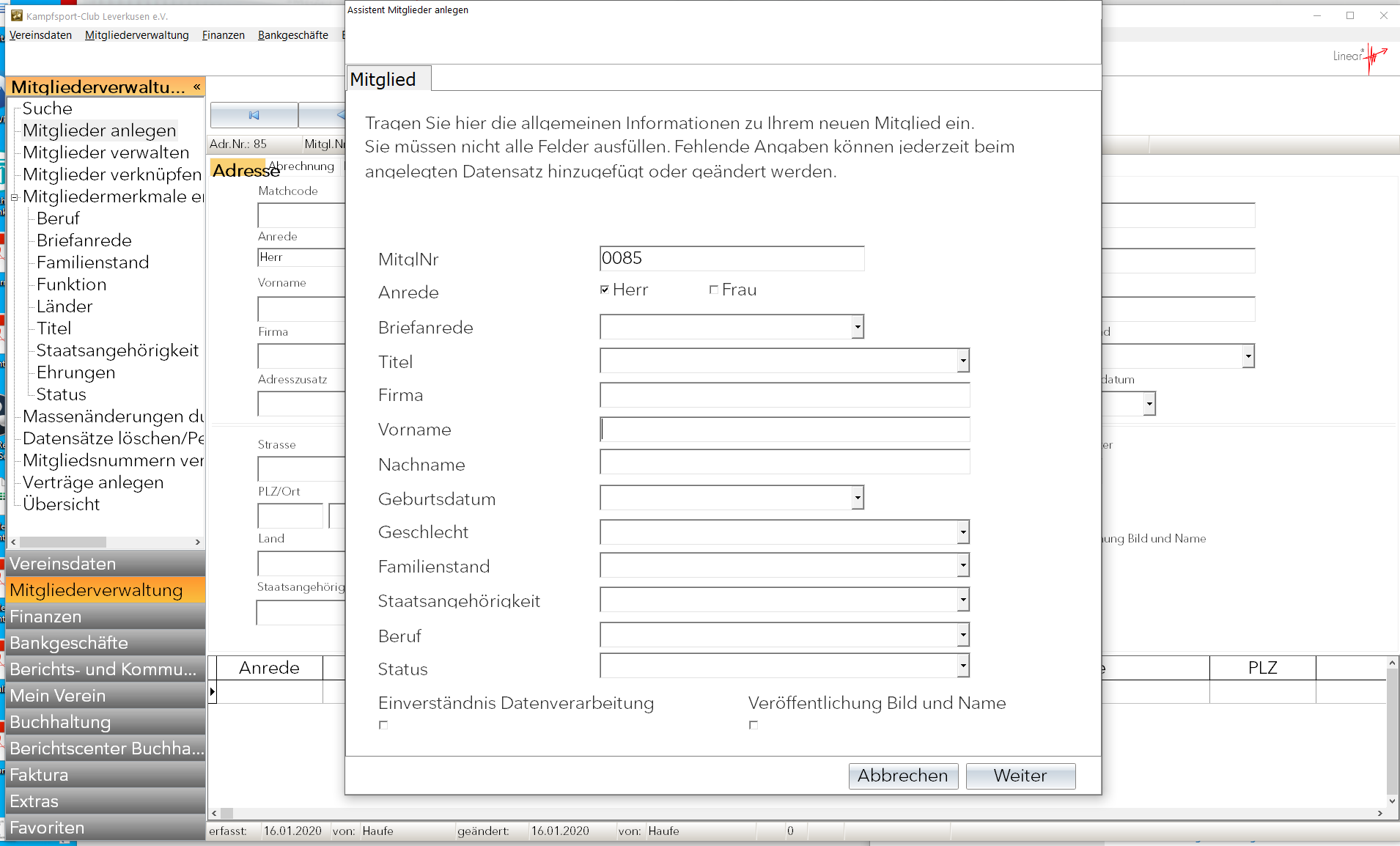Collapse the Mitgliederverwaltung sidebar panel chevron
The height and width of the screenshot is (846, 1400).
196,87
